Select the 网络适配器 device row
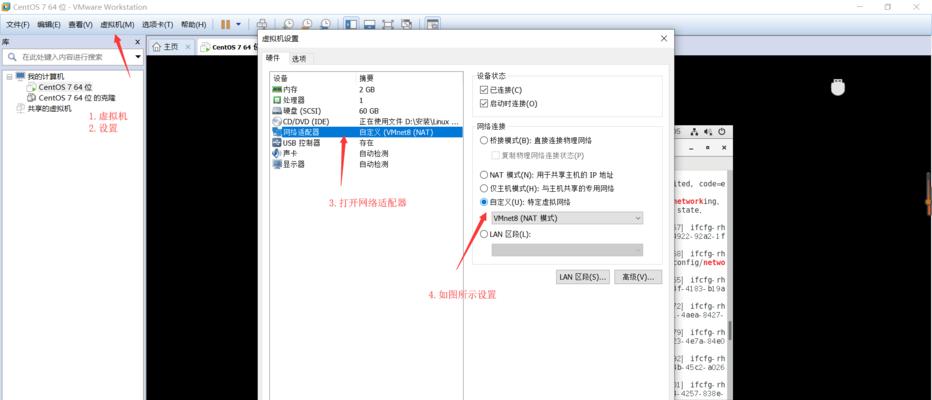This screenshot has width=932, height=400. [x=366, y=132]
